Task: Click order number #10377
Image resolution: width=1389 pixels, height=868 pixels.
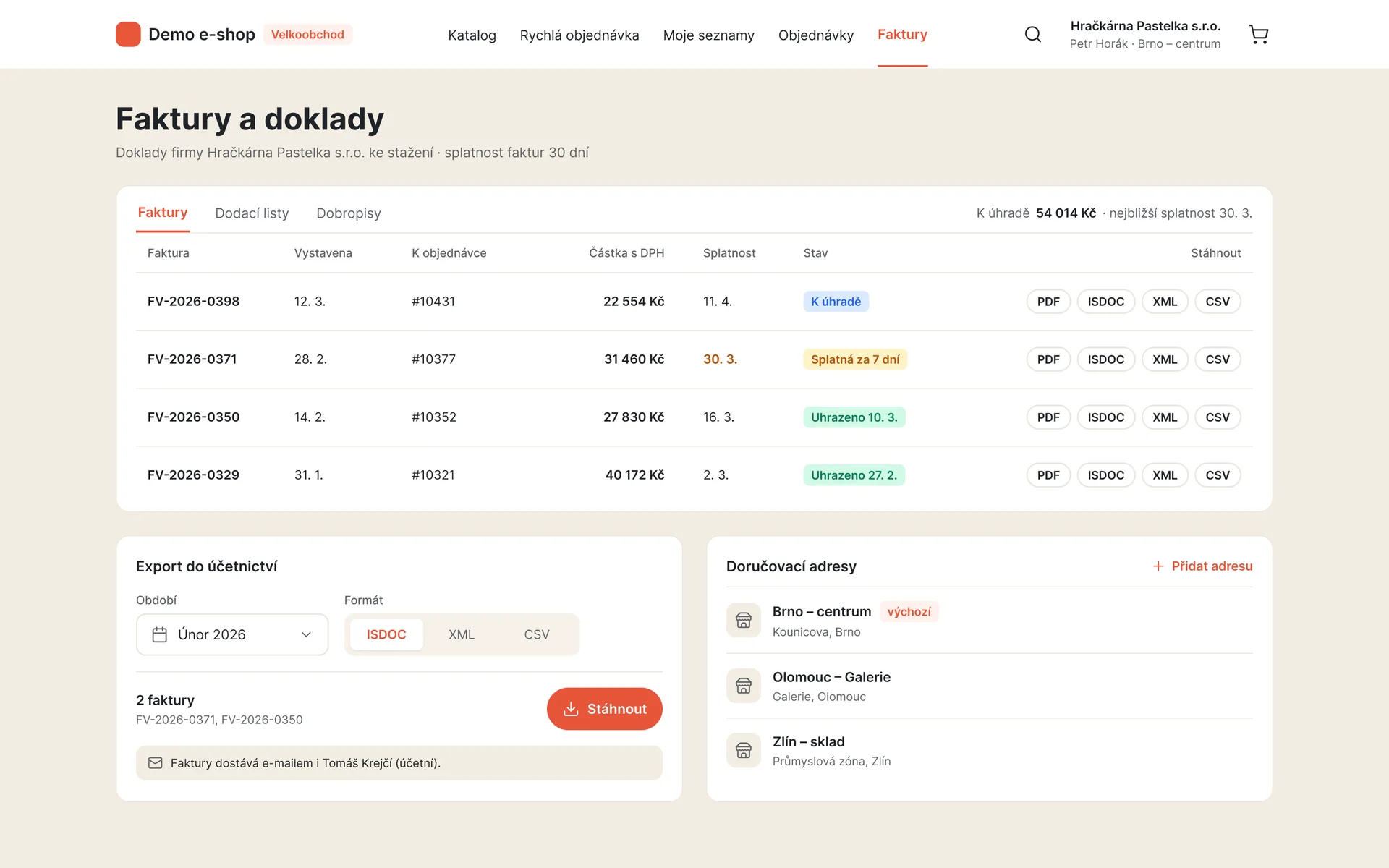Action: [434, 359]
